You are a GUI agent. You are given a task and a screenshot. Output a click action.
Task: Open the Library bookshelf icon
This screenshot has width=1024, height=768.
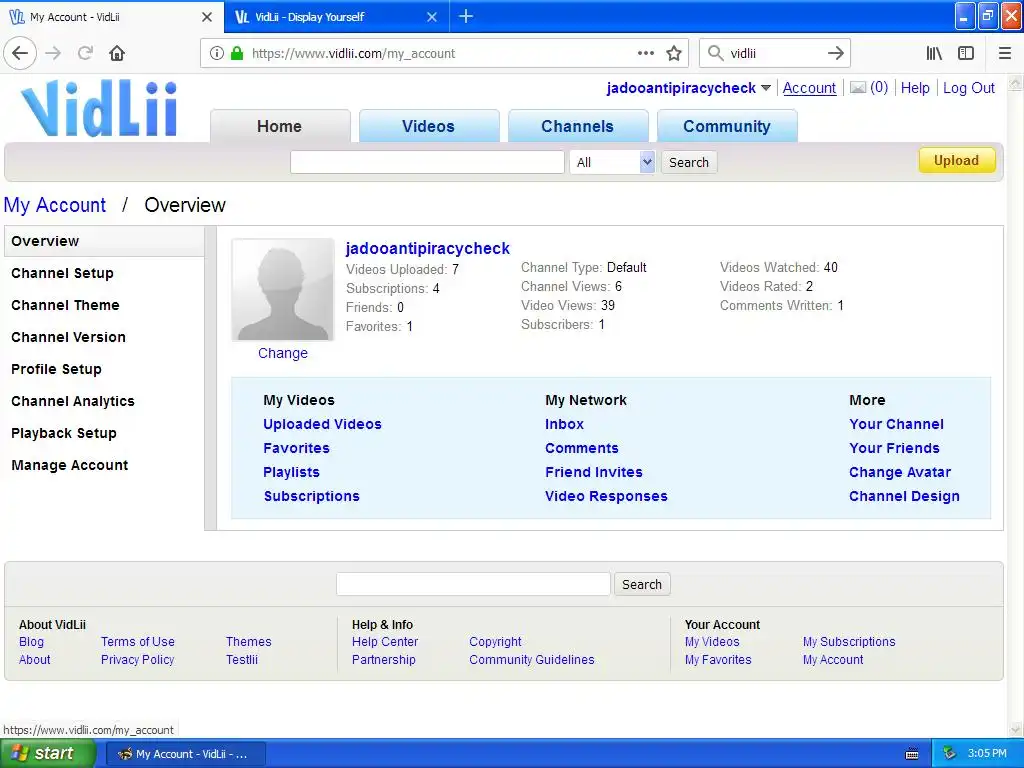pyautogui.click(x=934, y=54)
